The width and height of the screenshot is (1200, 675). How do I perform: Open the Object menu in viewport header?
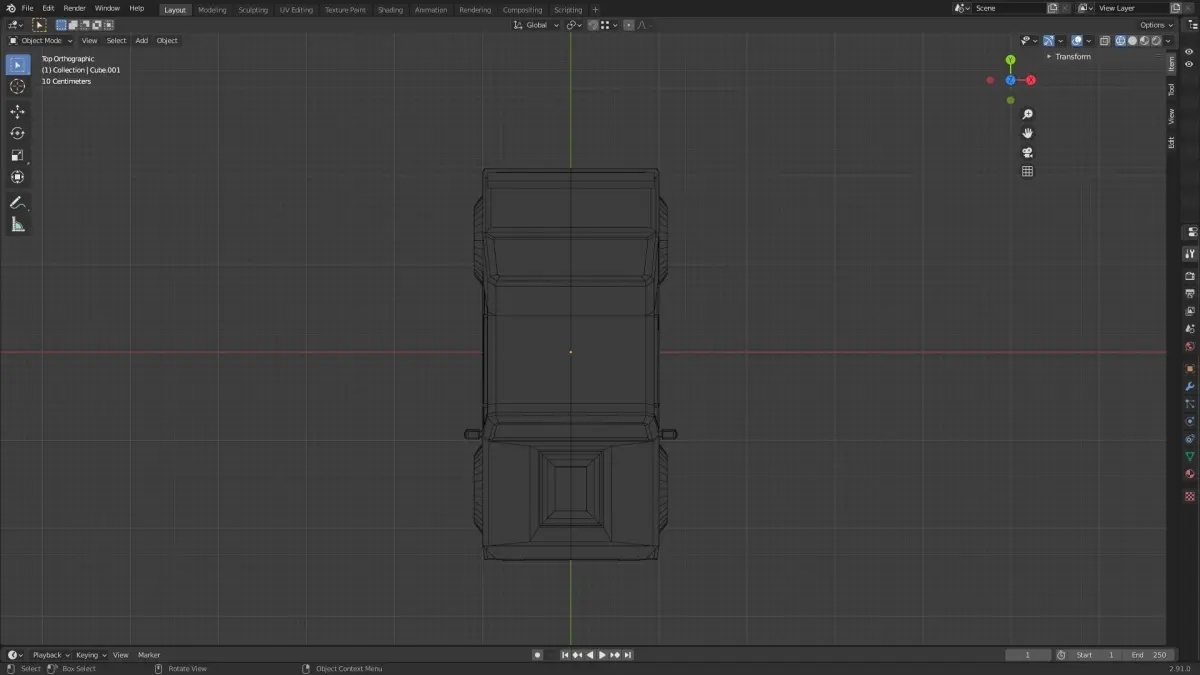[x=167, y=41]
